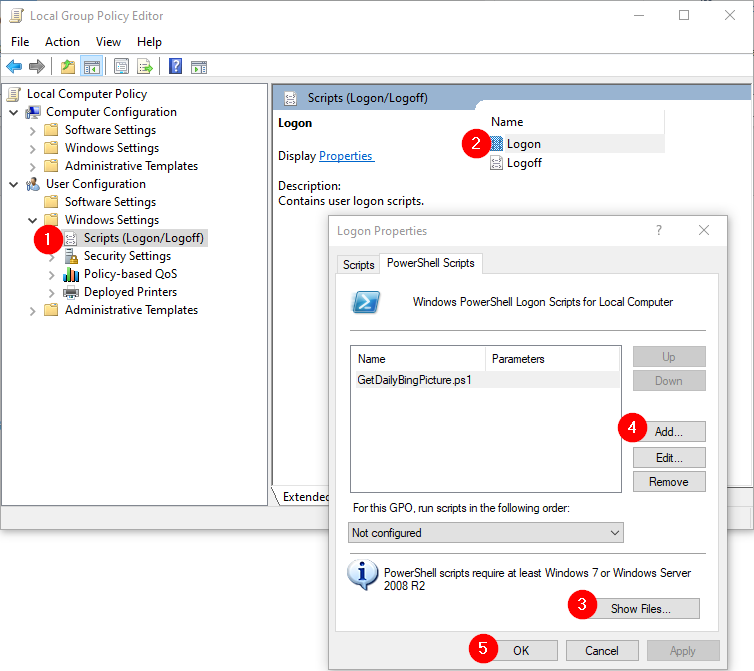The width and height of the screenshot is (754, 671).
Task: Click the Properties link
Action: 345,156
